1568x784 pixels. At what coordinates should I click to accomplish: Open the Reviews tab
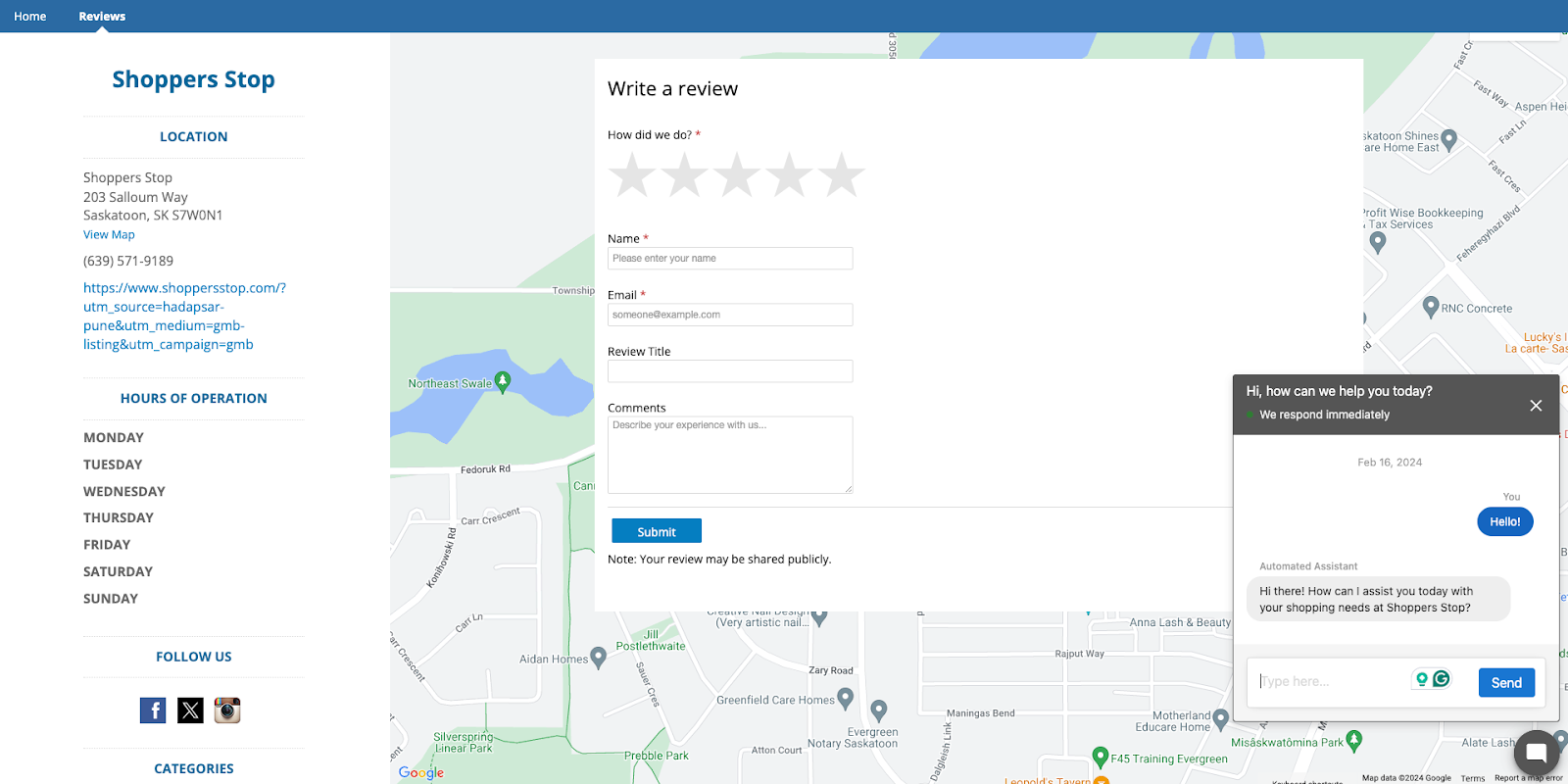point(102,17)
